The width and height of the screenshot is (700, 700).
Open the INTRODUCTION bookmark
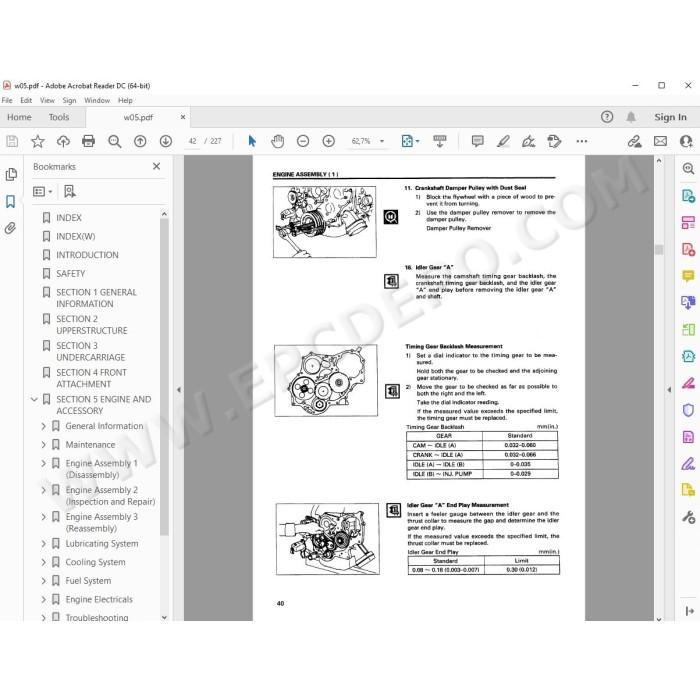pos(87,255)
